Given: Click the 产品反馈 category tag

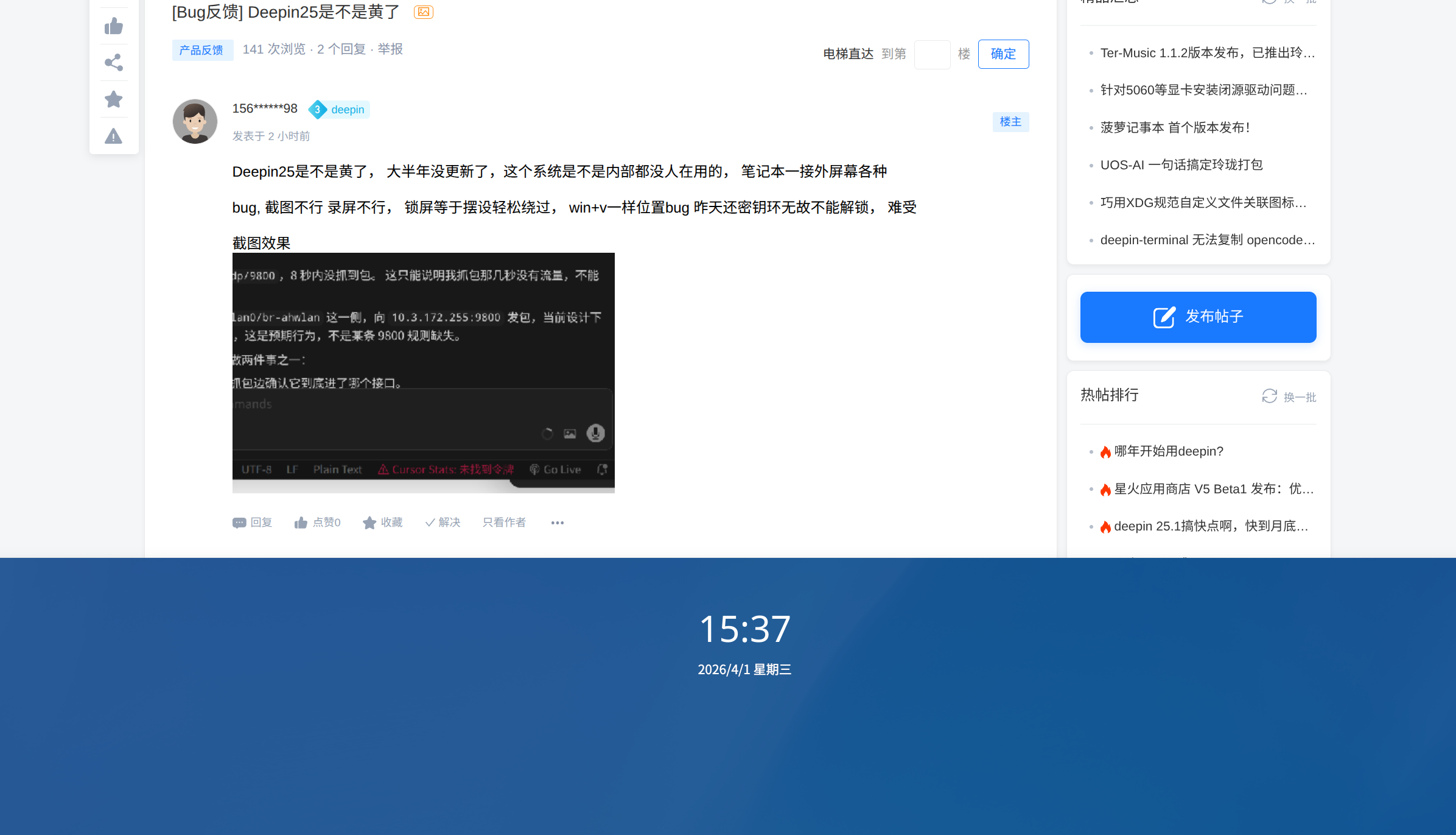Looking at the screenshot, I should 201,50.
